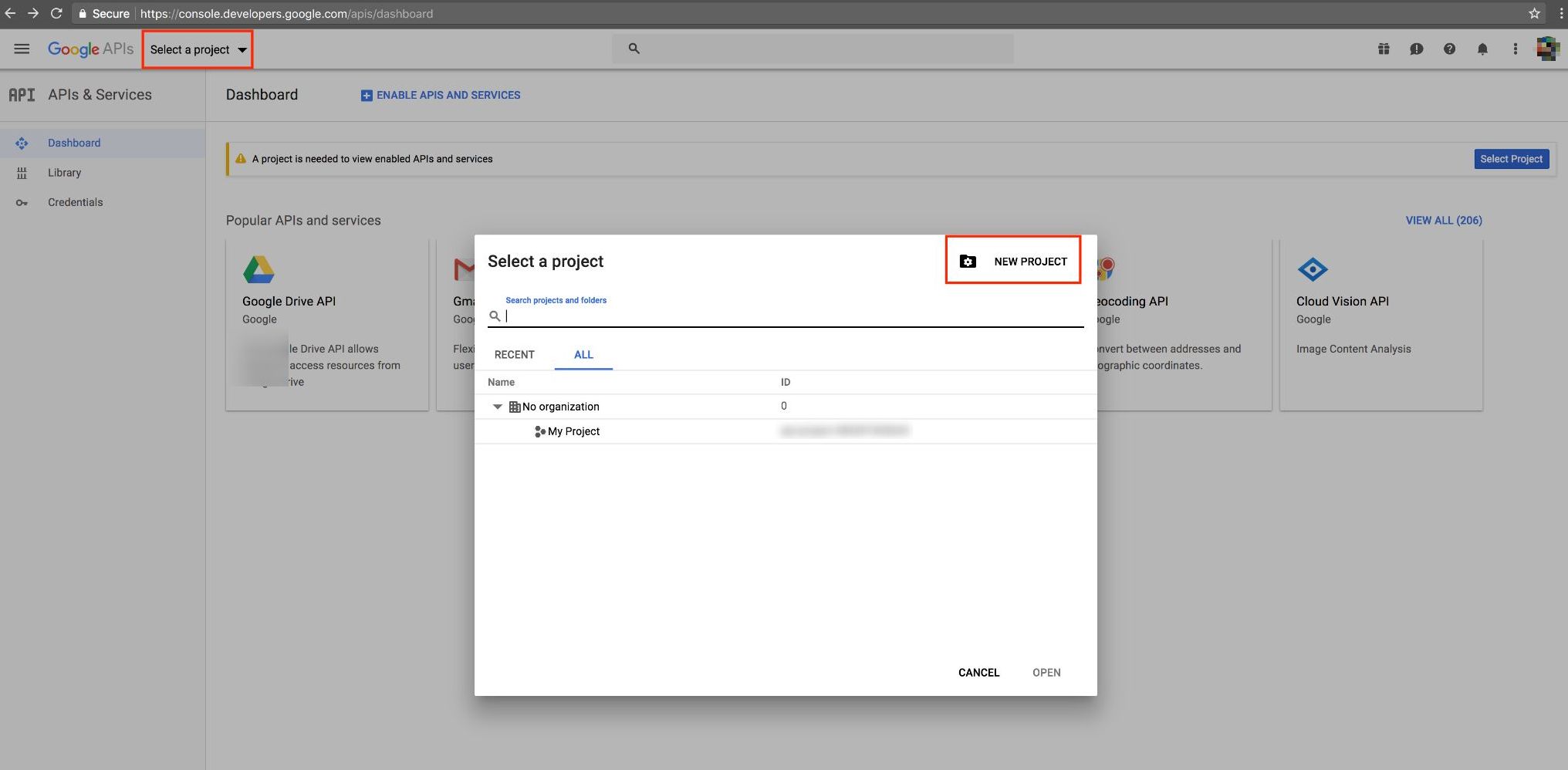Viewport: 1568px width, 770px height.
Task: Click the new project folder icon
Action: (x=968, y=261)
